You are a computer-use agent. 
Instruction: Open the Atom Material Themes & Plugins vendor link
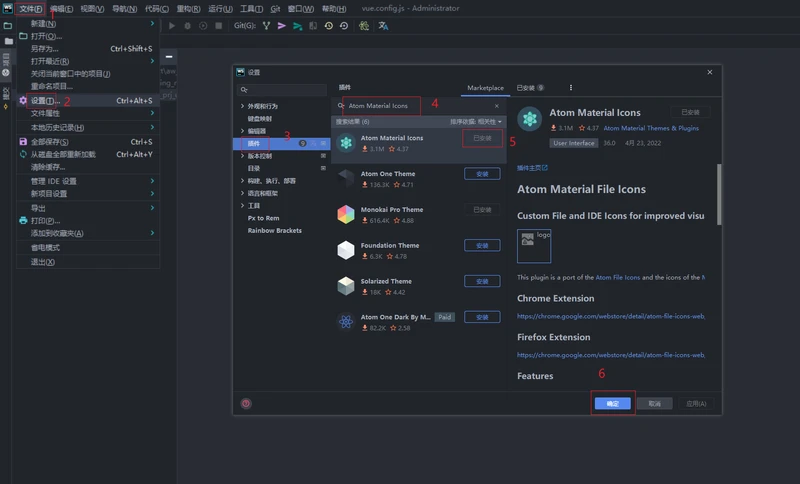tap(651, 128)
